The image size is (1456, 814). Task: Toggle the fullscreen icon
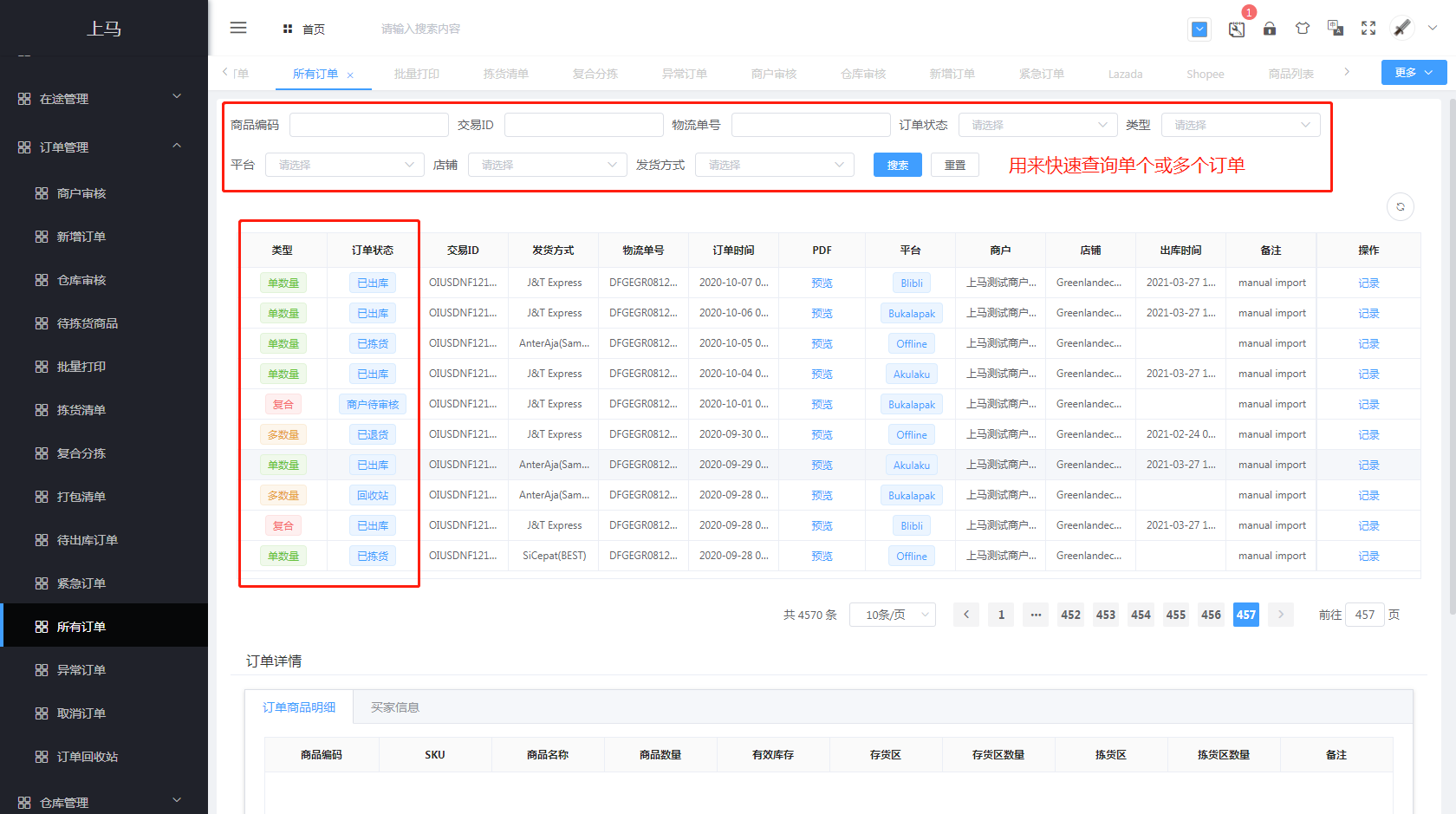tap(1368, 29)
